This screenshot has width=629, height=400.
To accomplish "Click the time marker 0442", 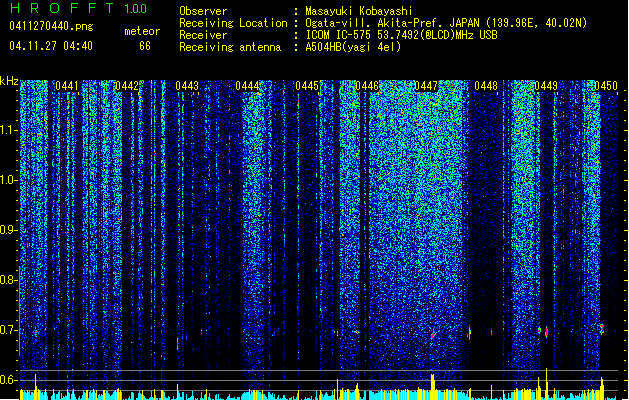I will click(x=126, y=86).
